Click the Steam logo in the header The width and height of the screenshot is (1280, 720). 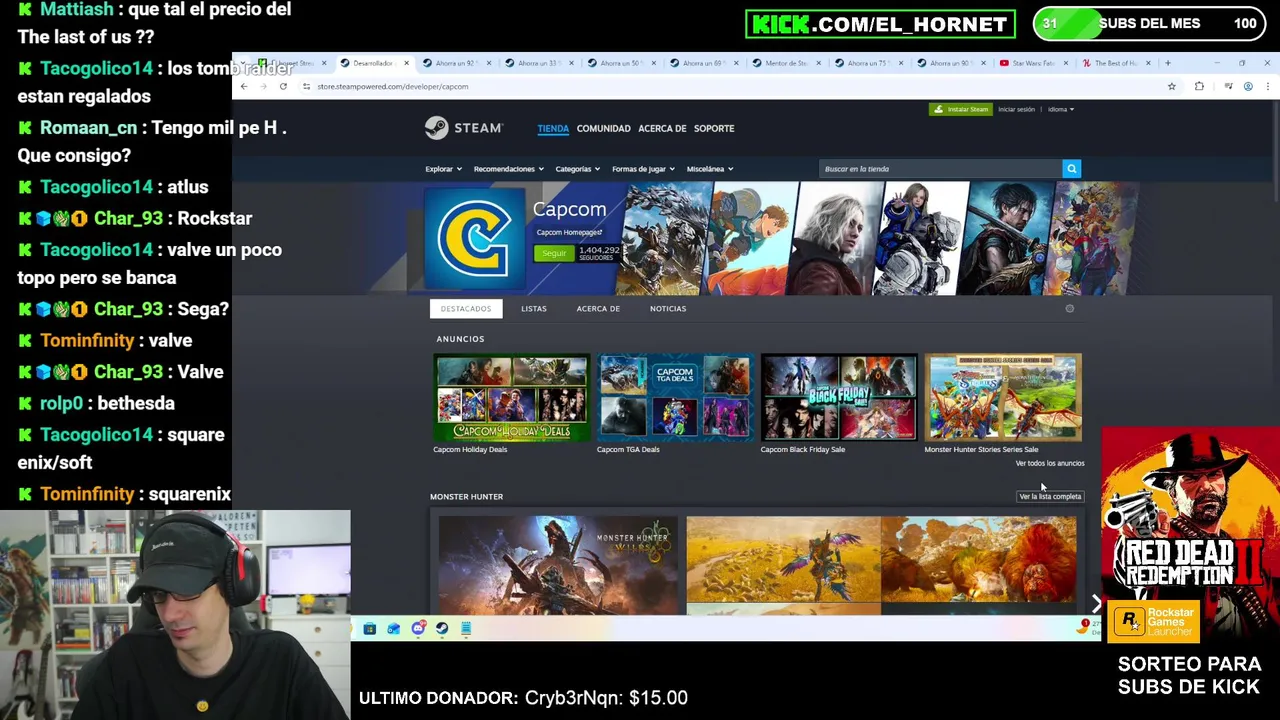click(x=463, y=128)
